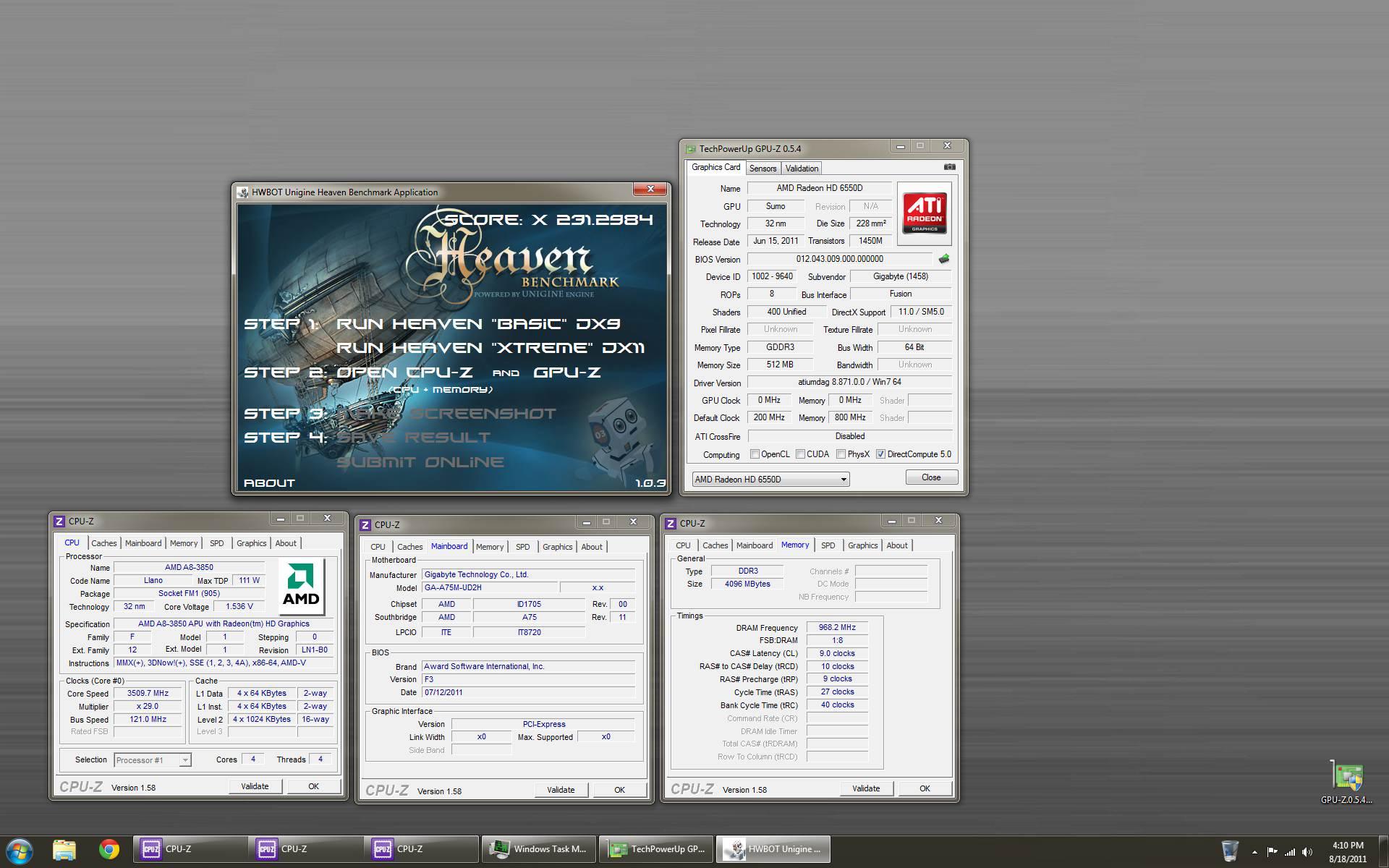Viewport: 1389px width, 868px height.
Task: Open the AMD Radeon HD 6550D dropdown
Action: pos(770,479)
